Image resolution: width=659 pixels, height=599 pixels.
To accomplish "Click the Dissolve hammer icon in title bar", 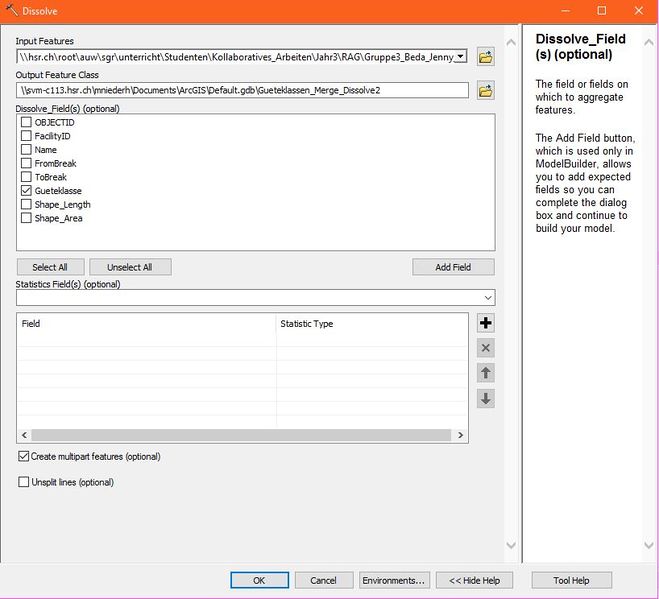I will point(12,10).
